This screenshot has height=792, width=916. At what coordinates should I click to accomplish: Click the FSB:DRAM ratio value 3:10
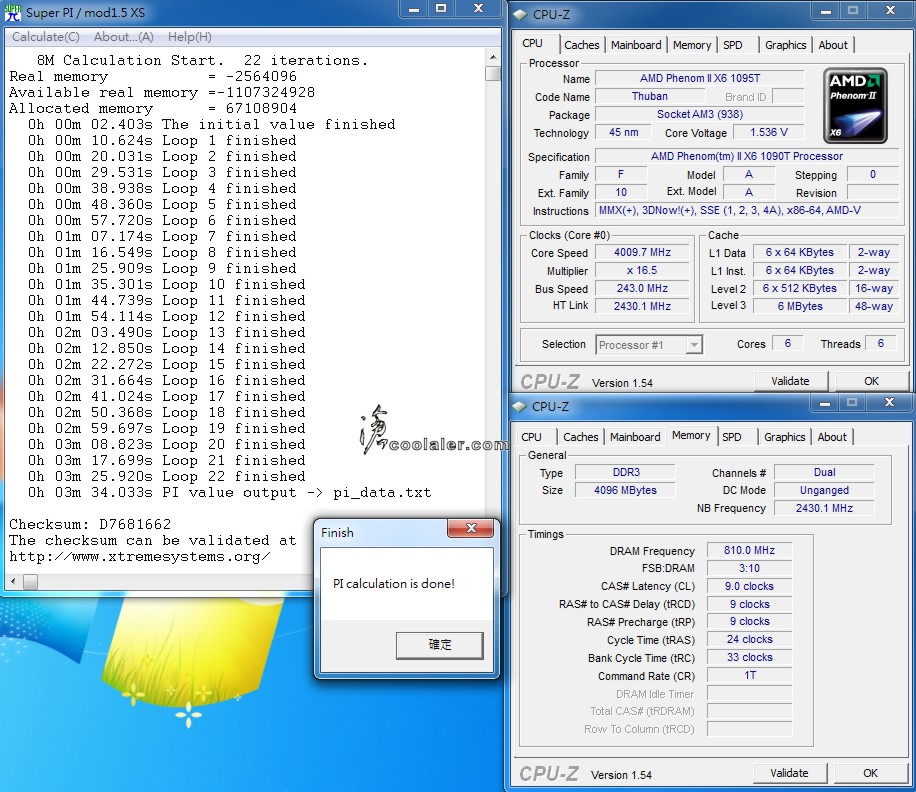click(x=749, y=568)
